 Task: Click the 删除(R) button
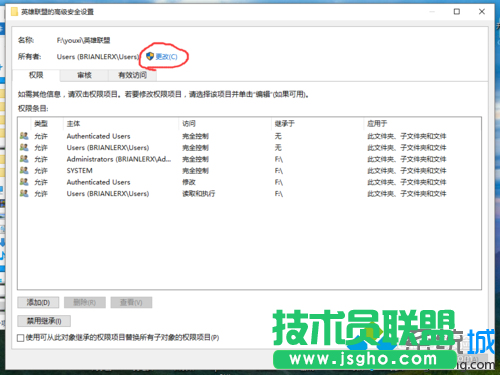click(x=85, y=302)
